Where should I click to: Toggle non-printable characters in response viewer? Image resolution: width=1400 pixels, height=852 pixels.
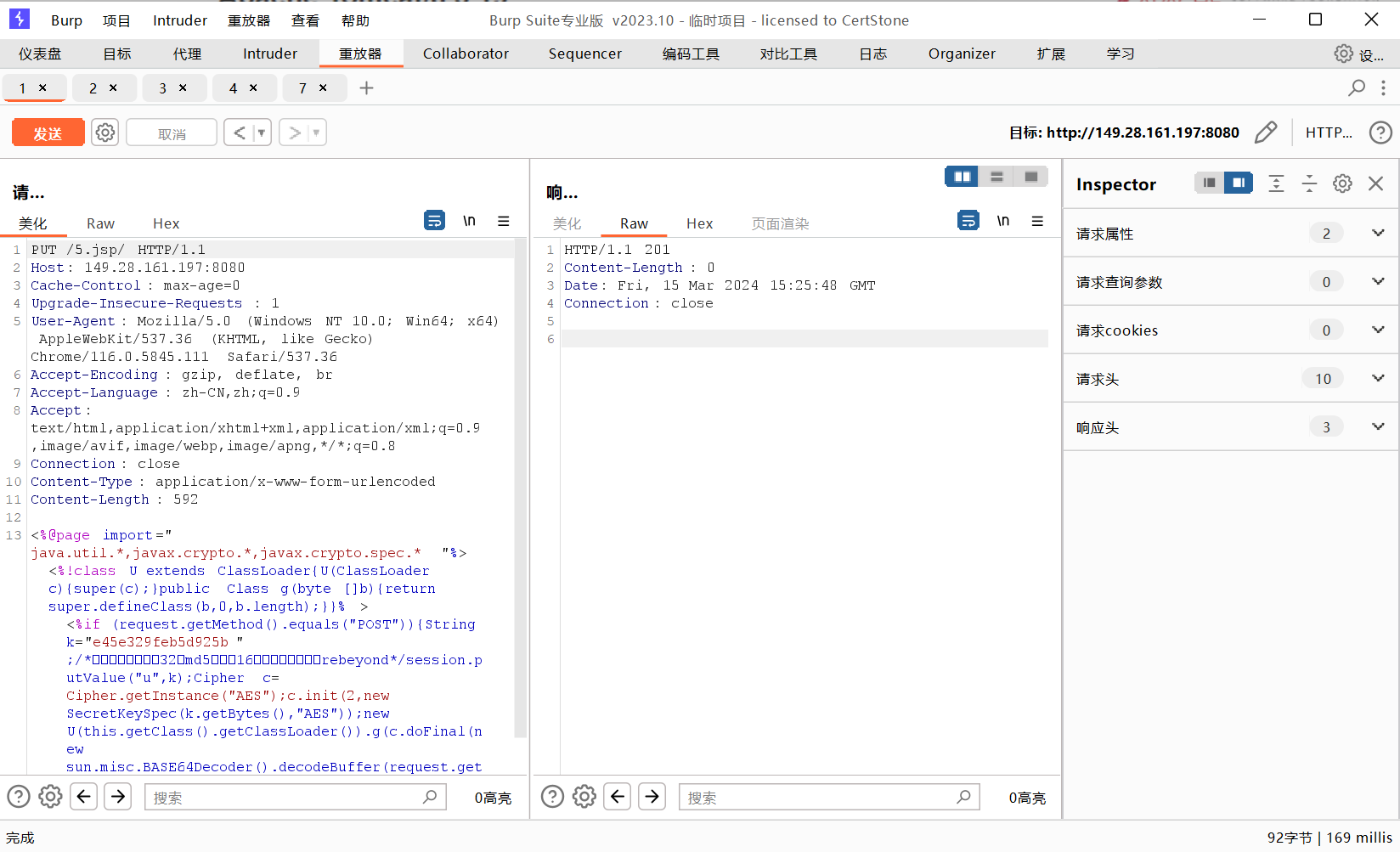coord(1003,221)
